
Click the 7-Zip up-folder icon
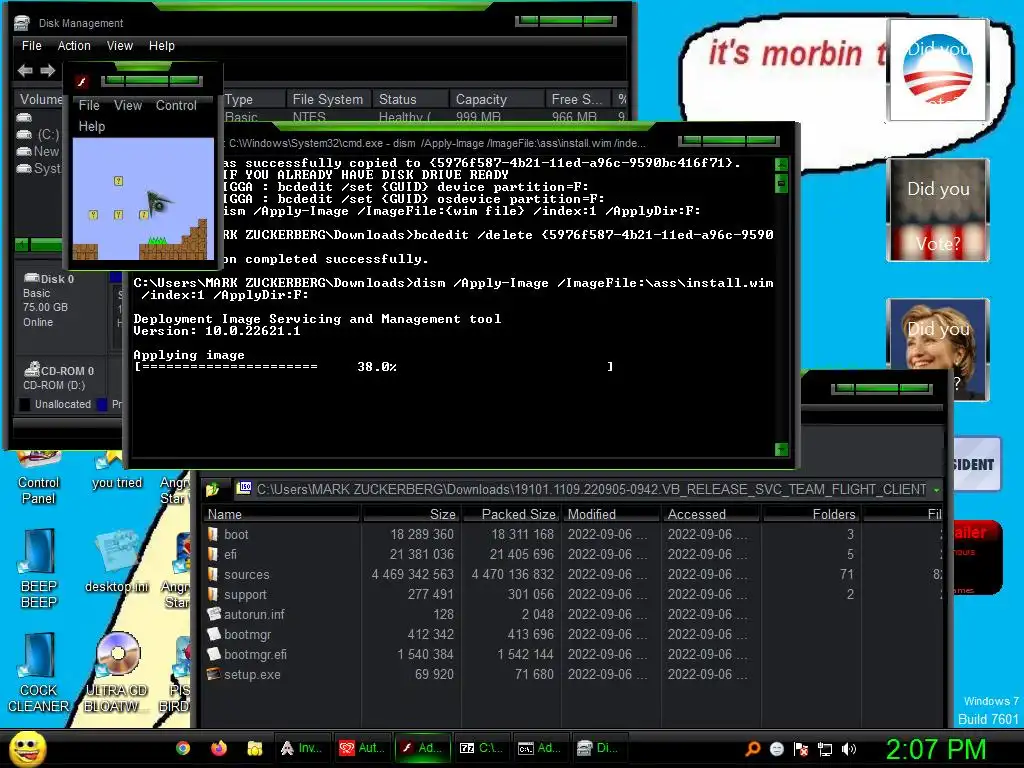tap(213, 489)
